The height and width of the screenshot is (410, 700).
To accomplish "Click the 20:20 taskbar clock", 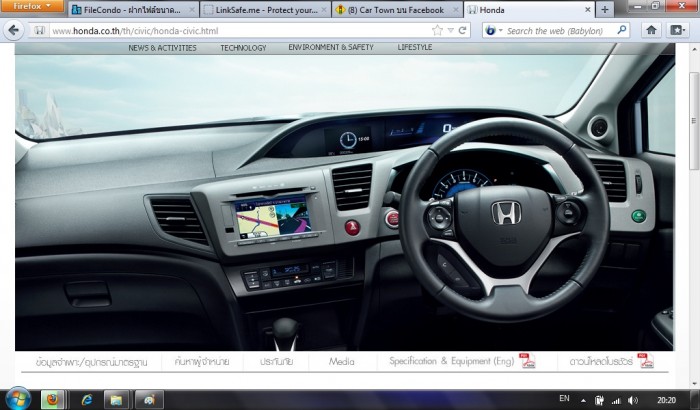I will [x=666, y=400].
